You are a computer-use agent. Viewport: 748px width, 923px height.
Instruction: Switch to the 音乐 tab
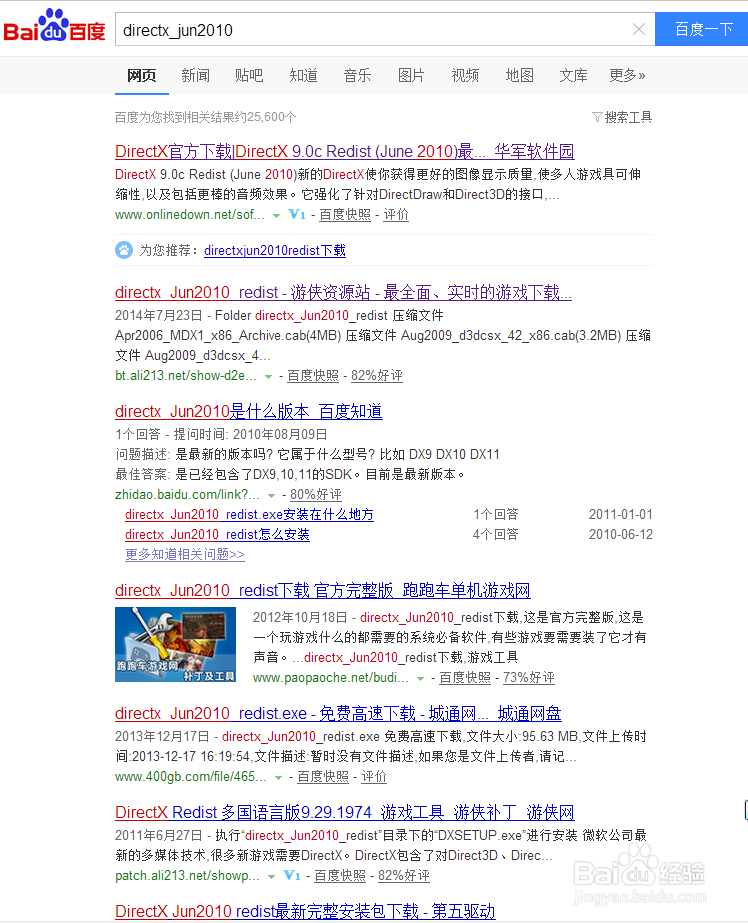pyautogui.click(x=357, y=75)
